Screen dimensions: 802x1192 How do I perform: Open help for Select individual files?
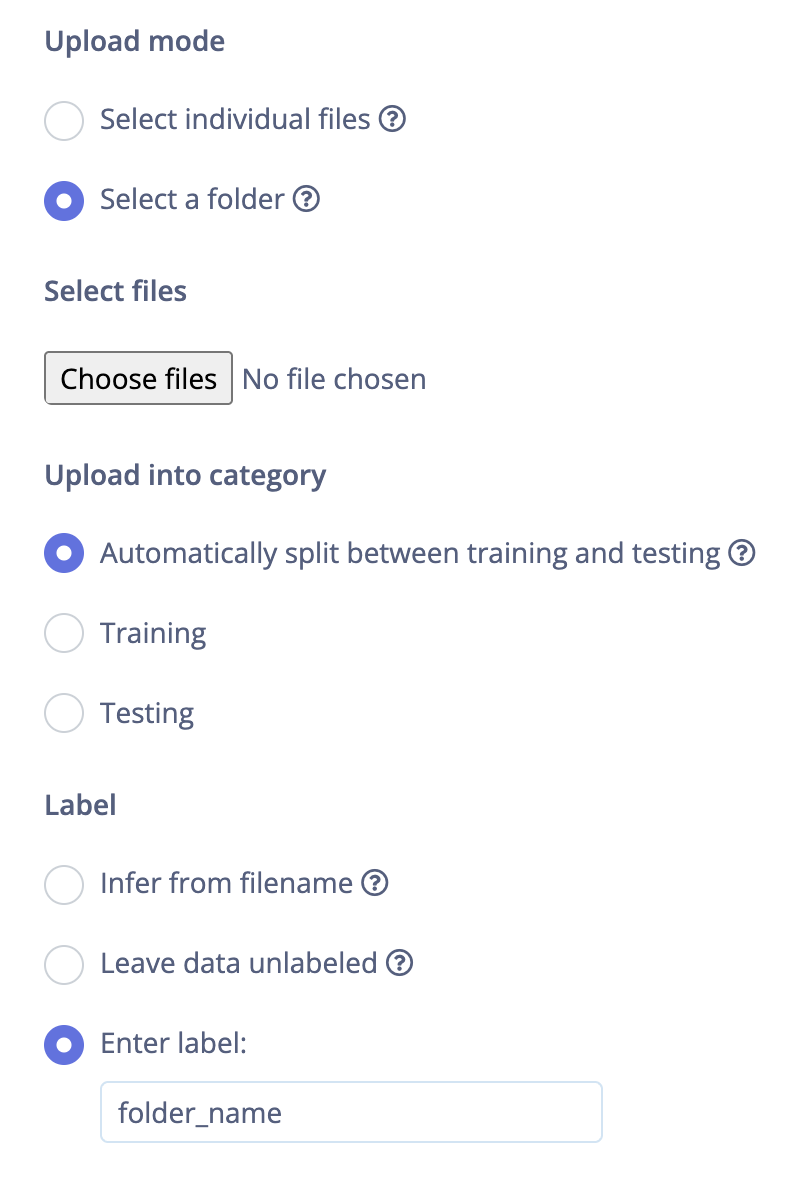(393, 121)
